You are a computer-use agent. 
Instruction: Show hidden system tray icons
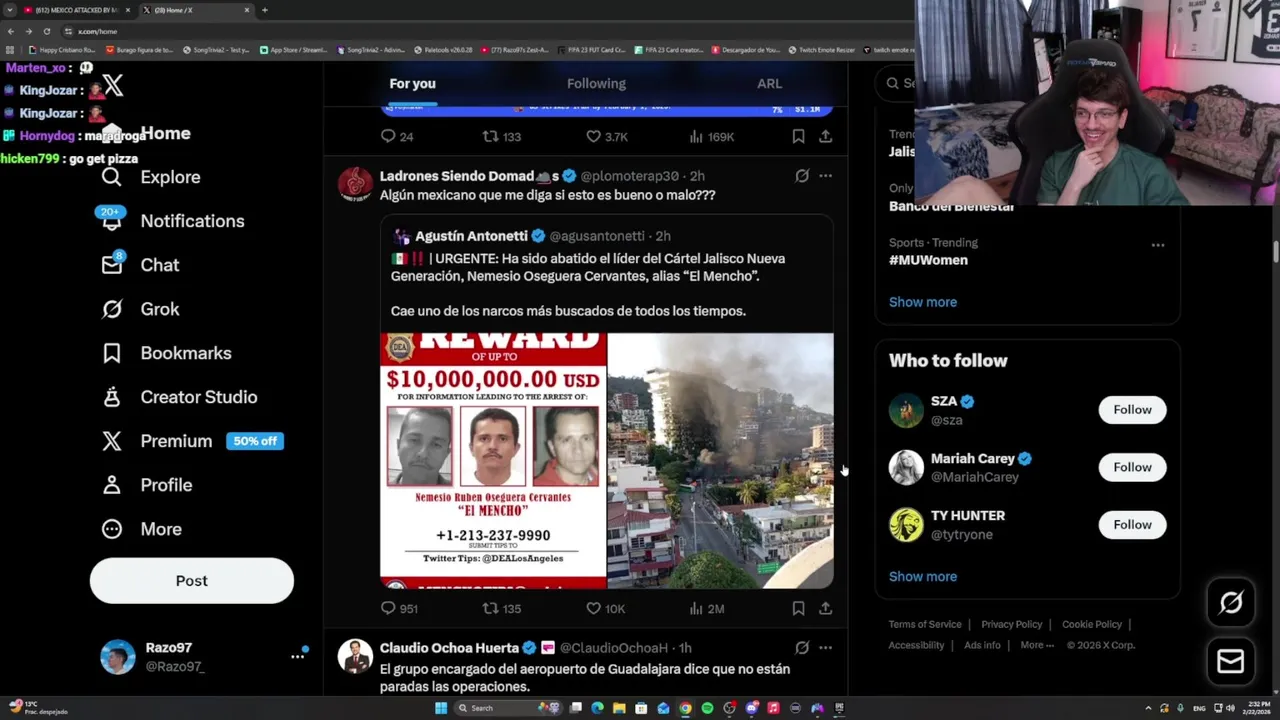point(1148,708)
